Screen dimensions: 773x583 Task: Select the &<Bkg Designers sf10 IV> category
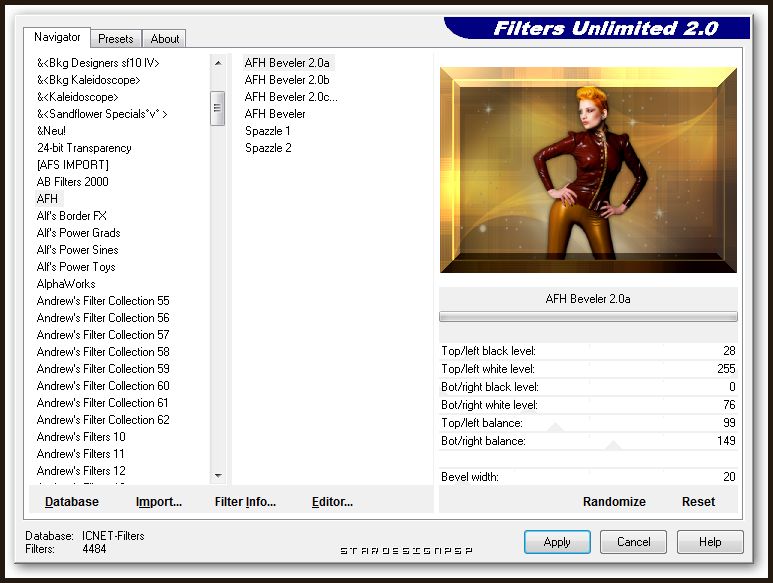(x=98, y=63)
